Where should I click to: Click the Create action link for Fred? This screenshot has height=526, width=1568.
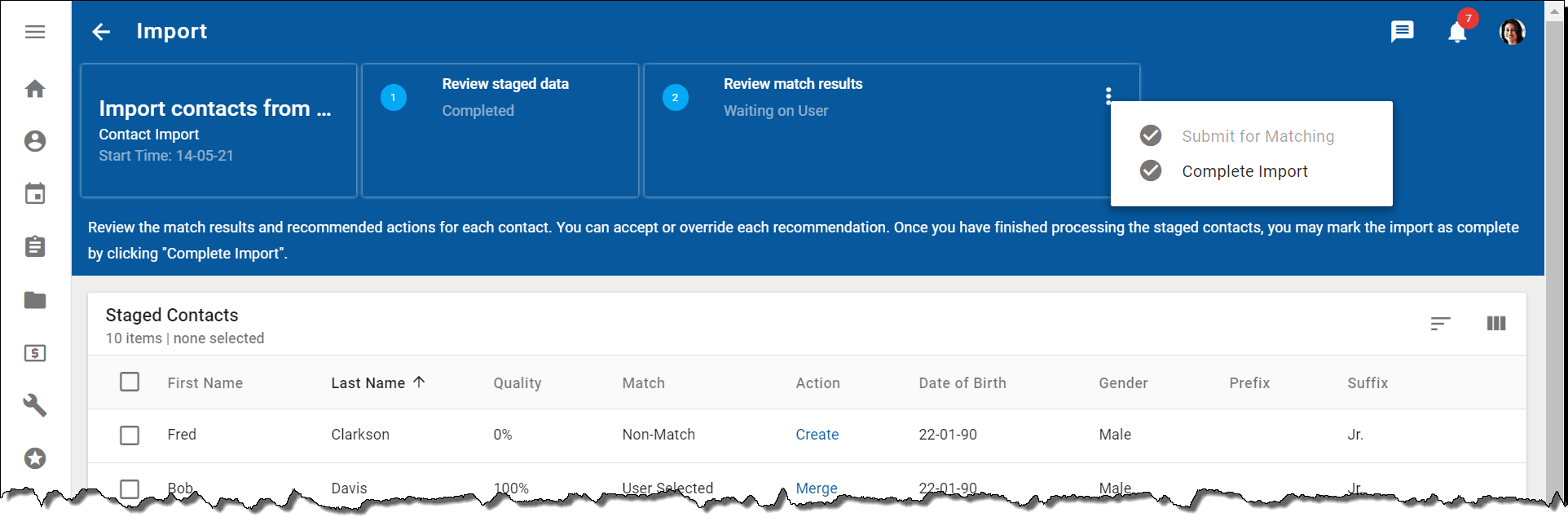click(817, 435)
